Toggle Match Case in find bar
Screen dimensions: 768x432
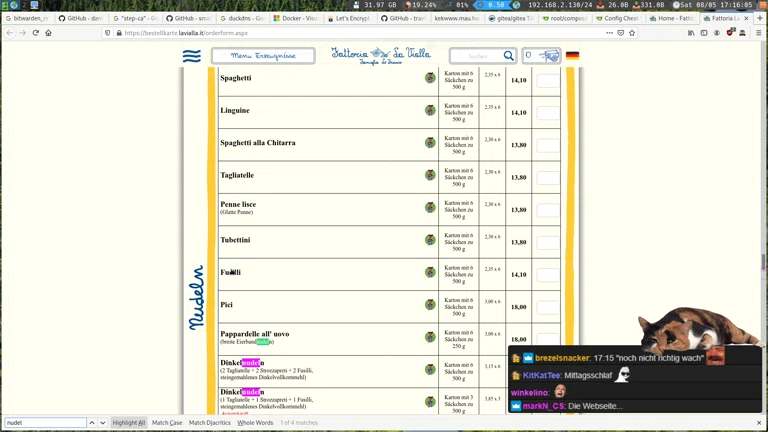(x=167, y=422)
